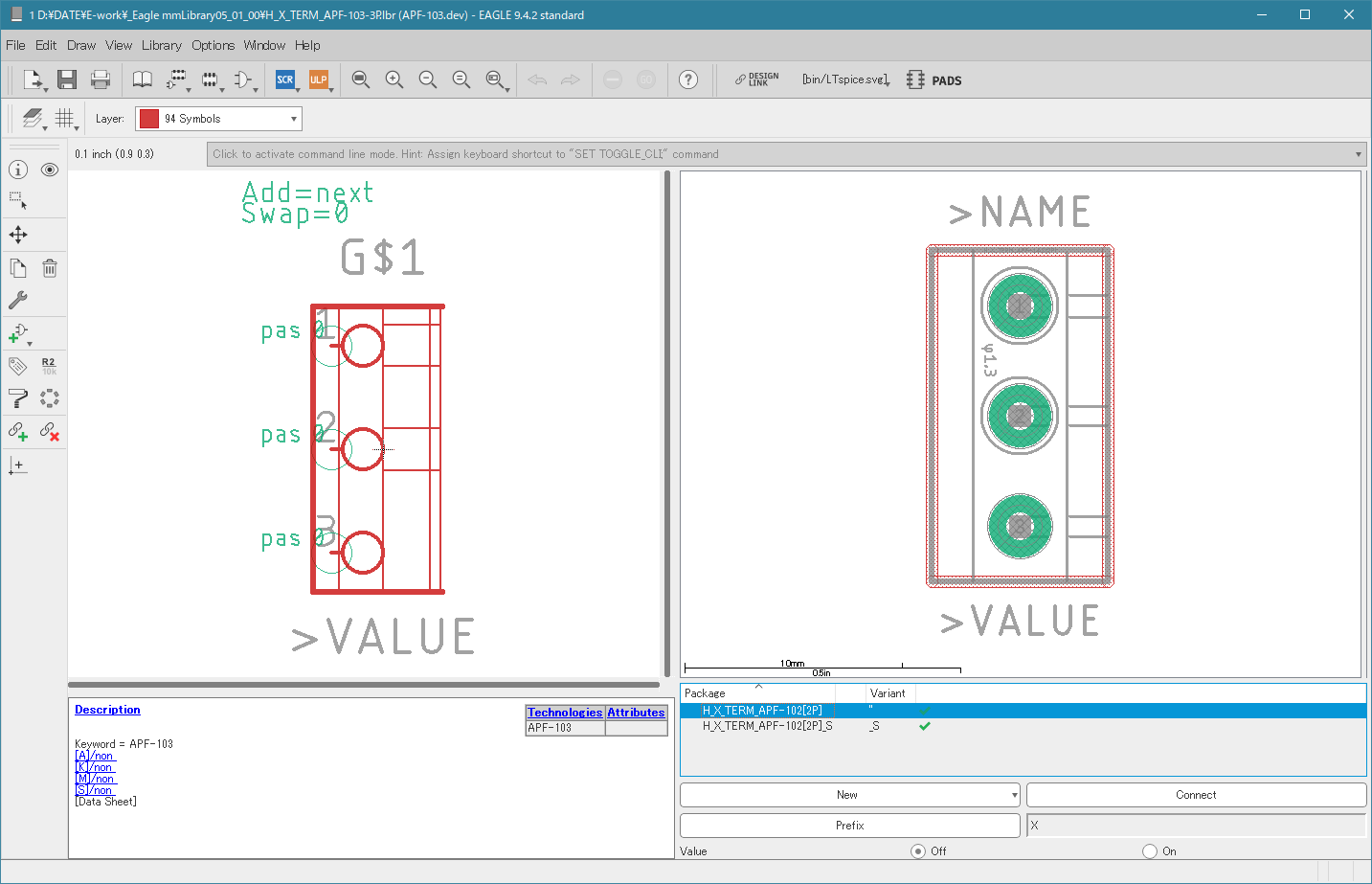Click the Description link
1372x884 pixels.
107,710
